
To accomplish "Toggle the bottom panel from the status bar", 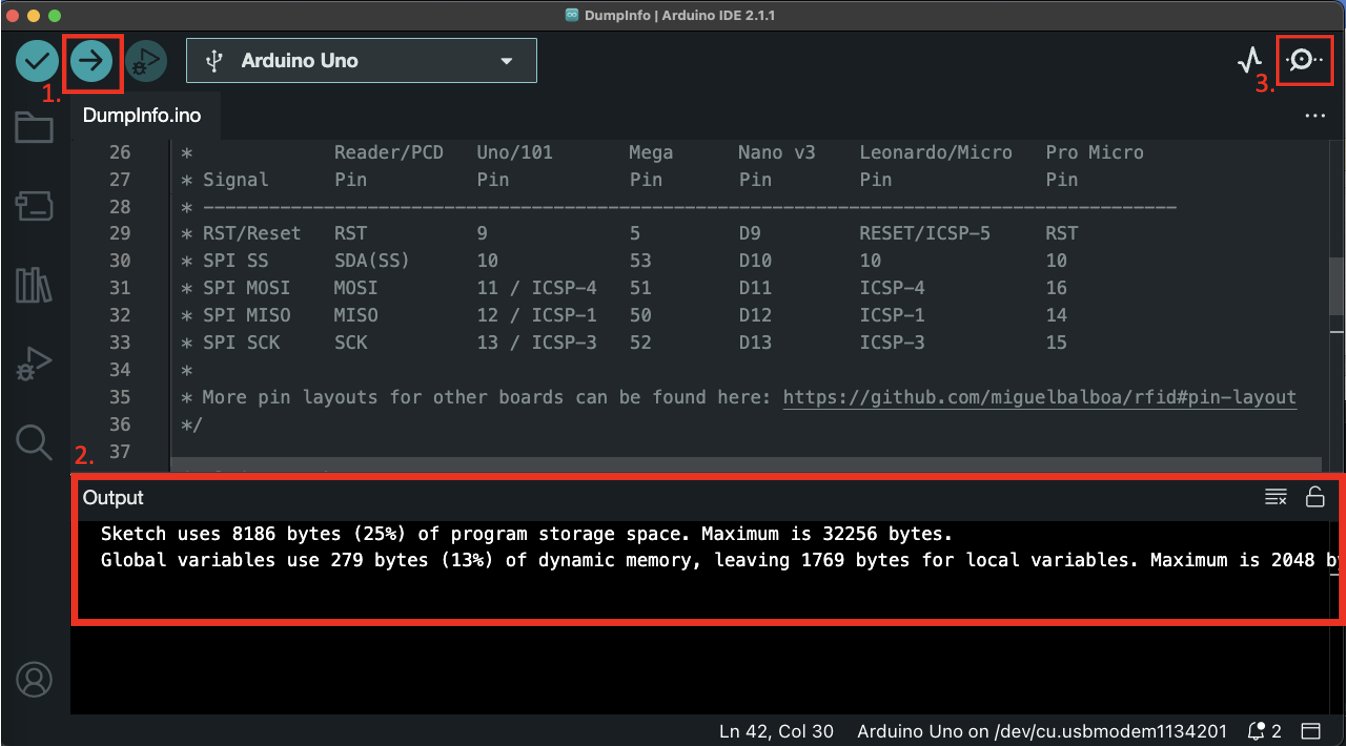I will [x=1311, y=731].
